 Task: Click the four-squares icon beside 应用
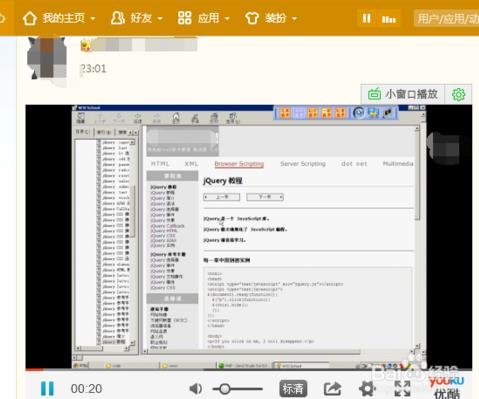184,18
